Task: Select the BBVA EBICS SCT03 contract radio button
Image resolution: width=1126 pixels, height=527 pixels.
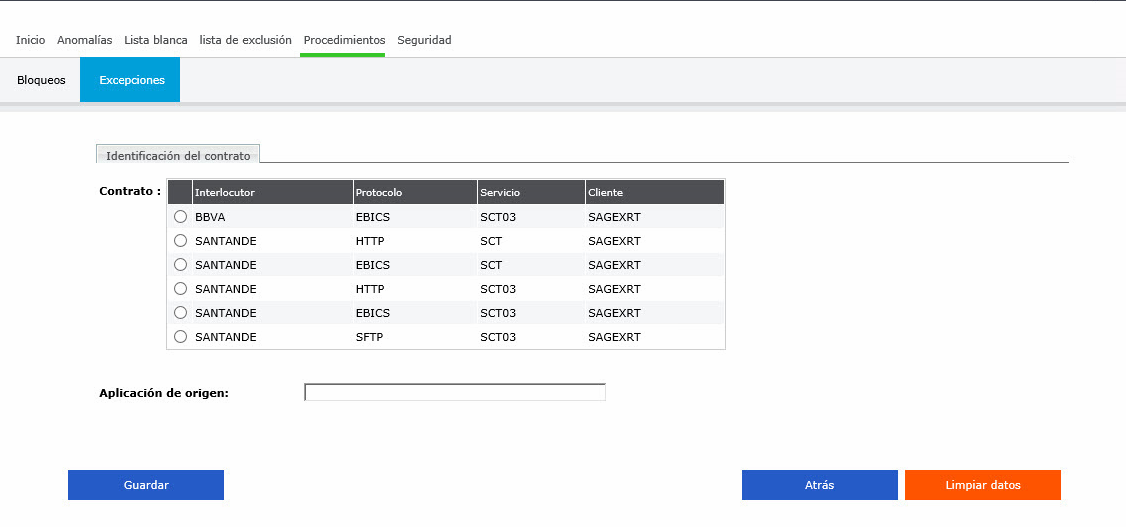Action: [x=180, y=217]
